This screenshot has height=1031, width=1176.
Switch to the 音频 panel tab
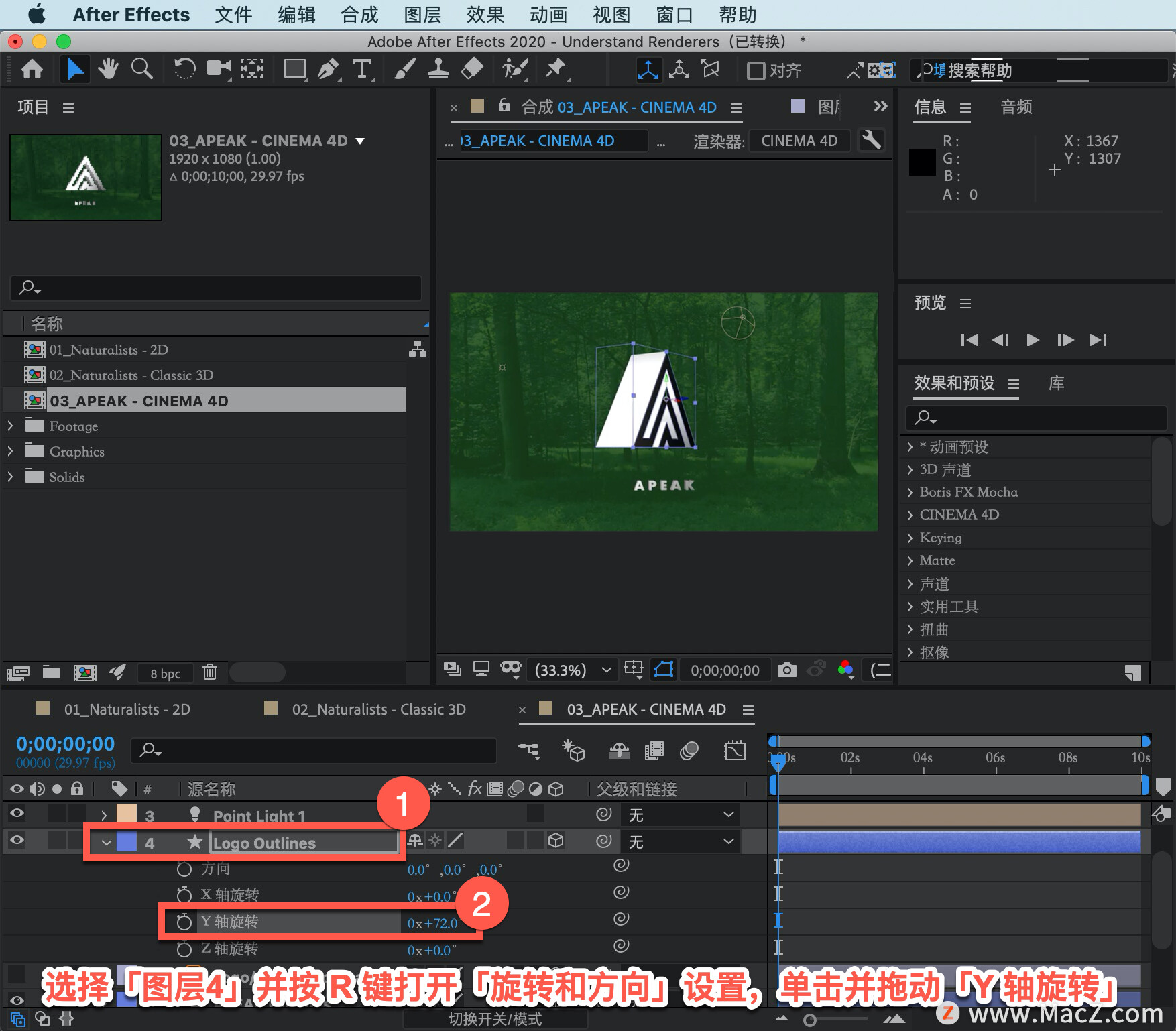tap(1016, 107)
